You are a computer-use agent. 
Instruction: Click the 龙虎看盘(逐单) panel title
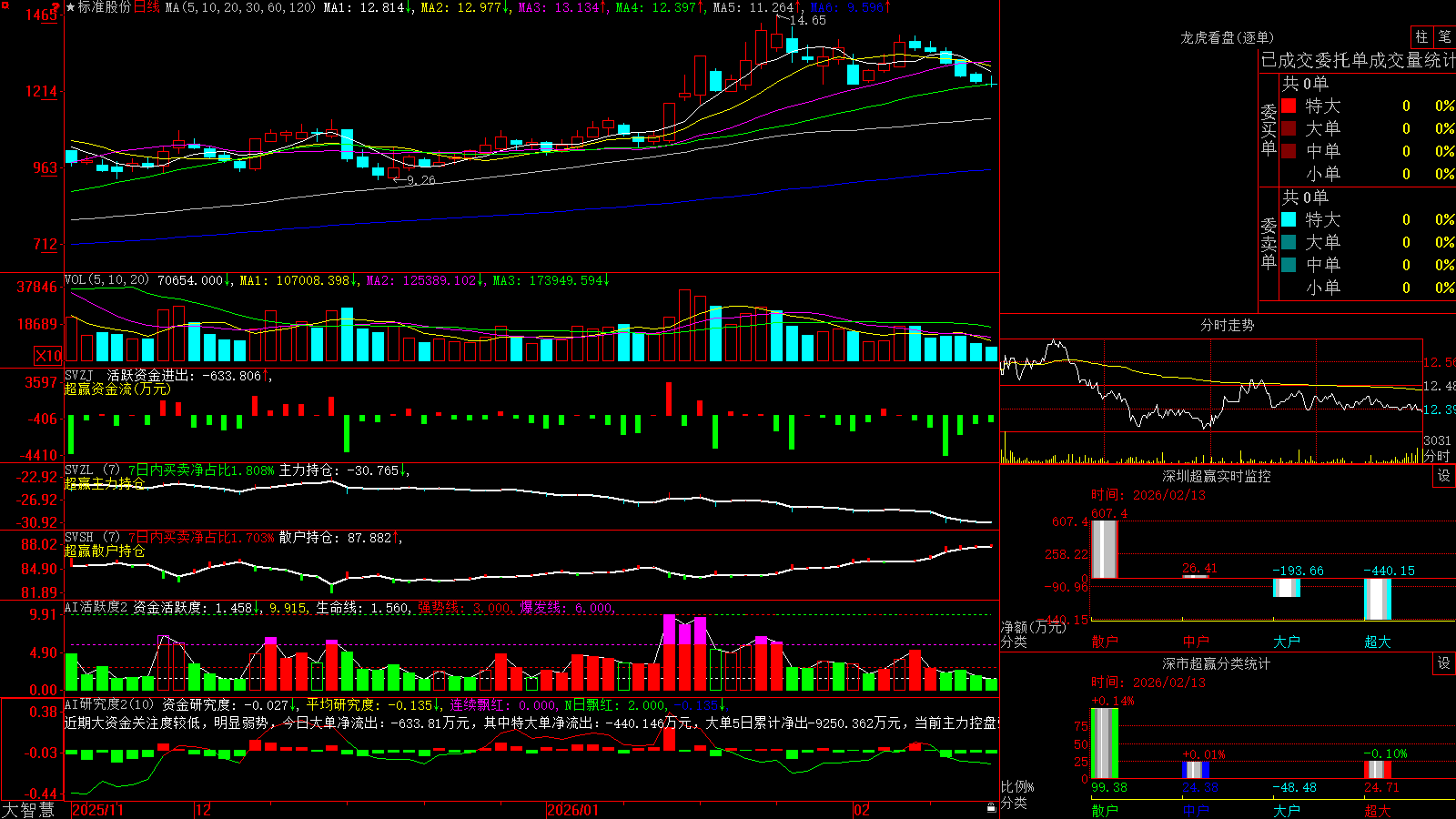pyautogui.click(x=1228, y=37)
